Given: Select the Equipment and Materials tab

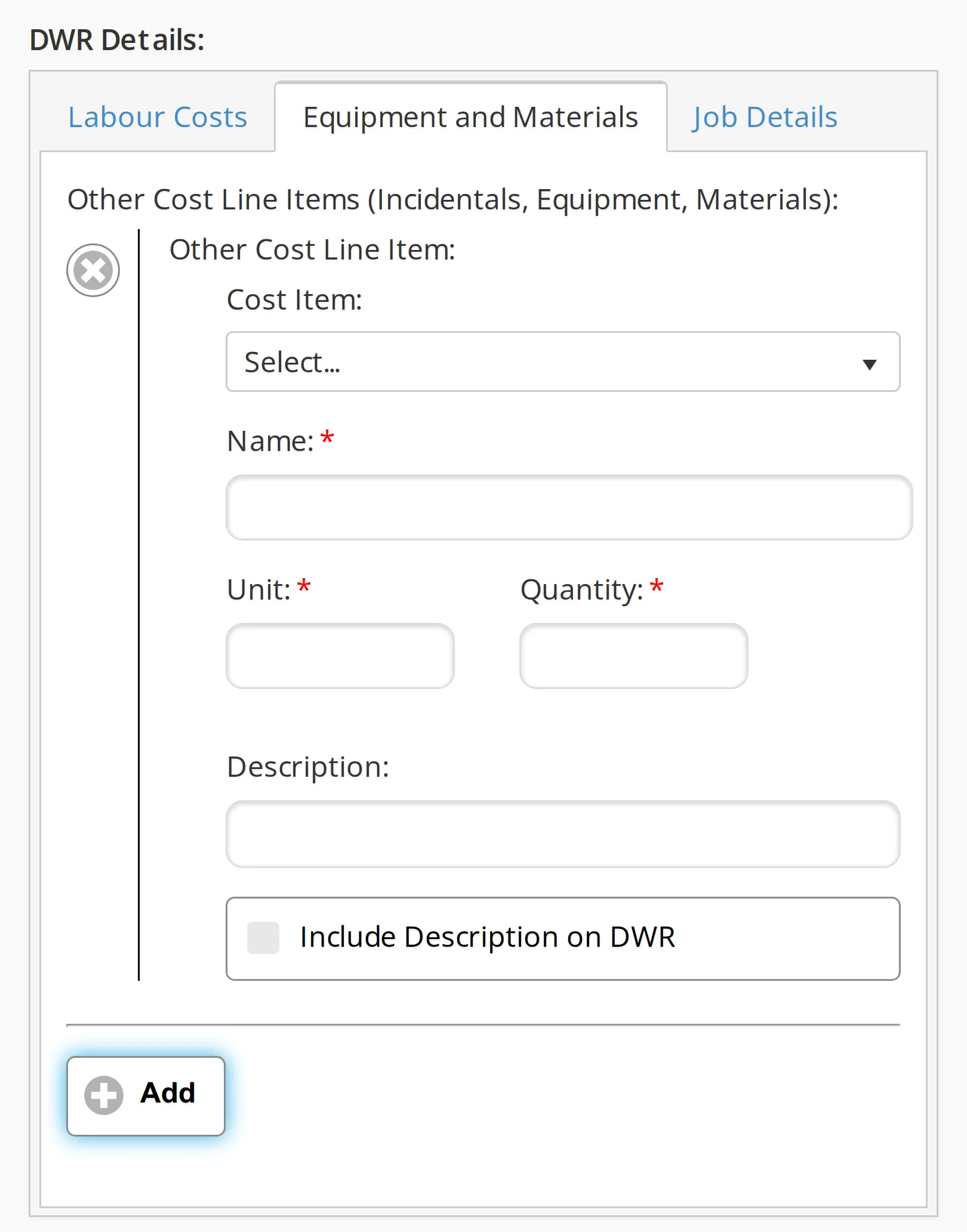Looking at the screenshot, I should click(x=470, y=117).
